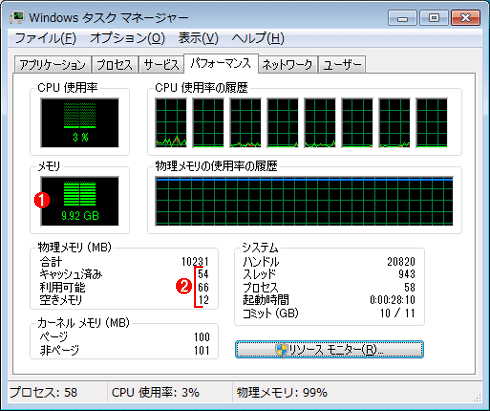
Task: Open the 表示(V) menu
Action: click(x=198, y=38)
